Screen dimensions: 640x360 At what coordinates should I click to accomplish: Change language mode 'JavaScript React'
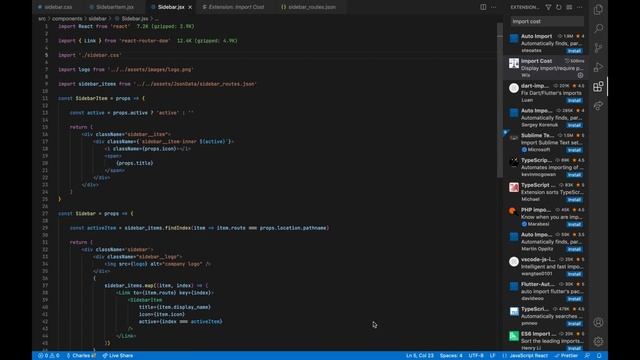coord(528,356)
